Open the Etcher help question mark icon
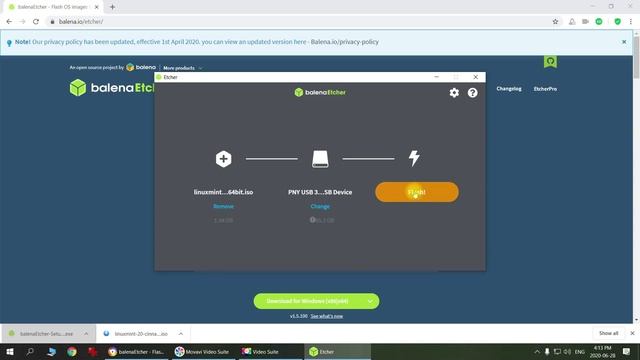This screenshot has width=640, height=360. tap(472, 93)
